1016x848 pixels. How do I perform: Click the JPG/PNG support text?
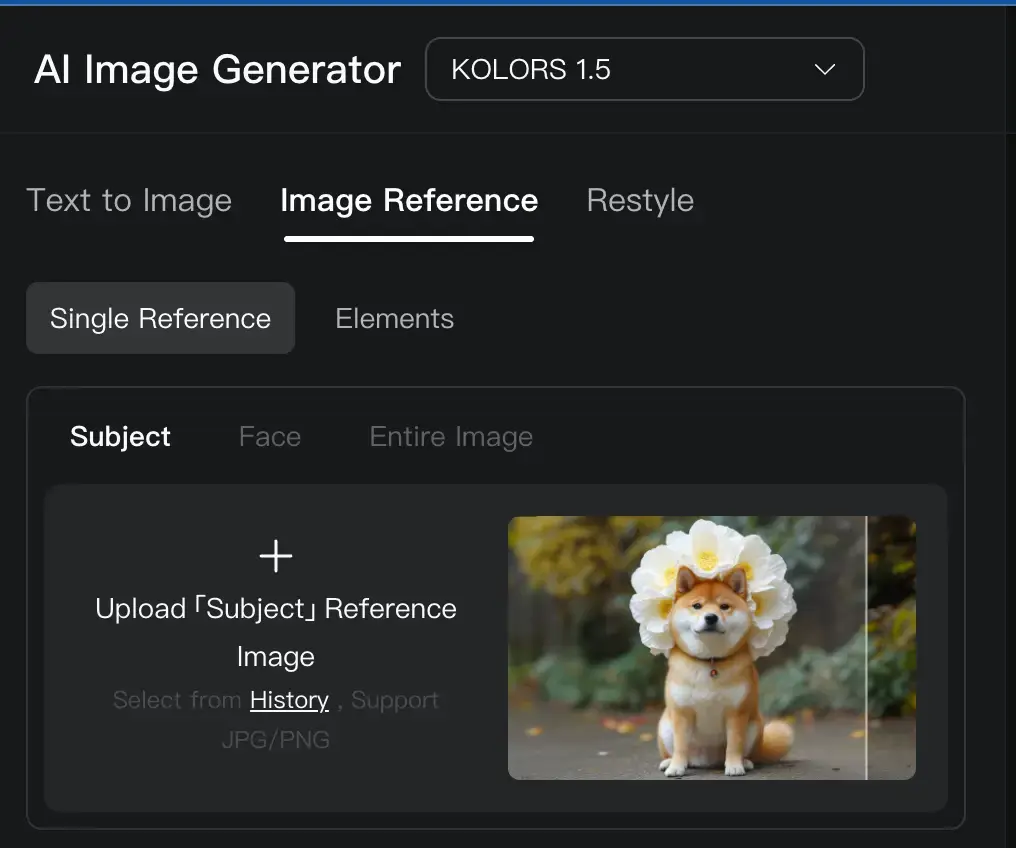pos(276,739)
